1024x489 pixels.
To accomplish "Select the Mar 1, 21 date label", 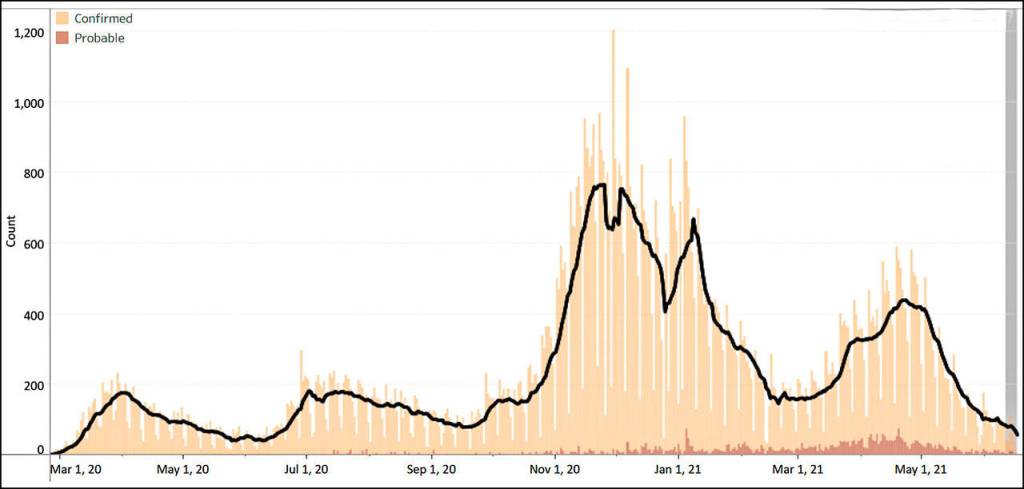I will point(798,468).
